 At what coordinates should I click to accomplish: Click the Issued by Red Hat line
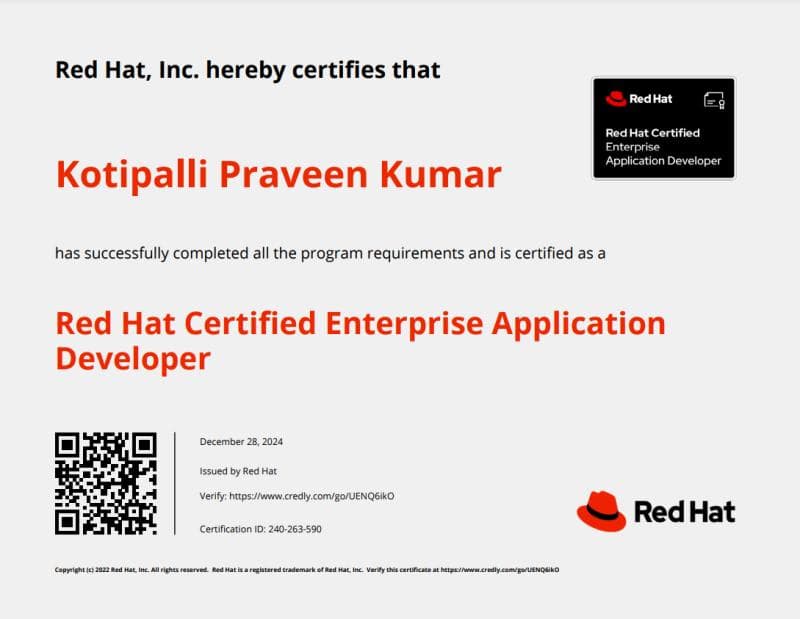pos(239,470)
